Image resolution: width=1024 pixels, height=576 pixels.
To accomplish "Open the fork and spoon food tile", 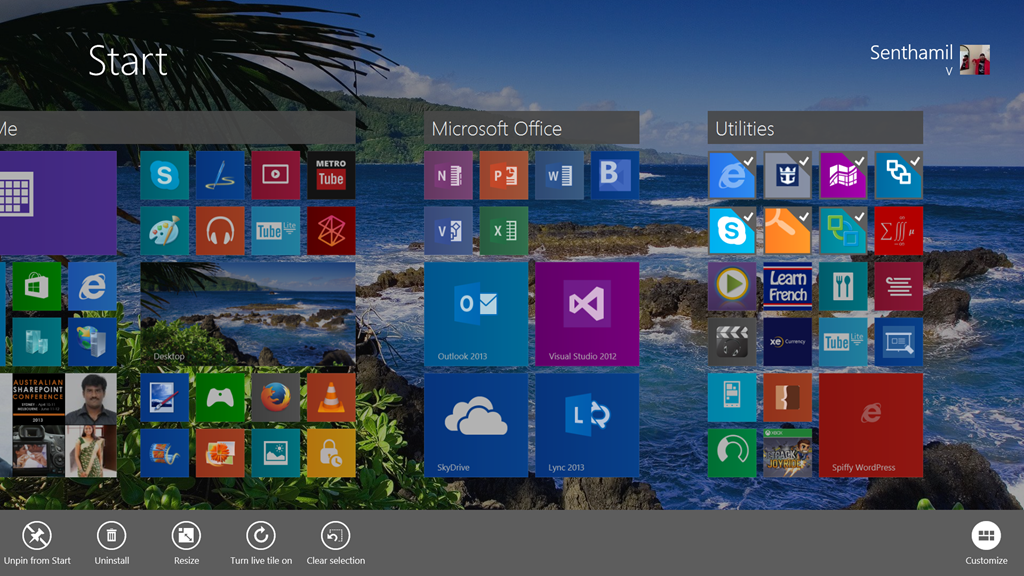I will tap(843, 286).
